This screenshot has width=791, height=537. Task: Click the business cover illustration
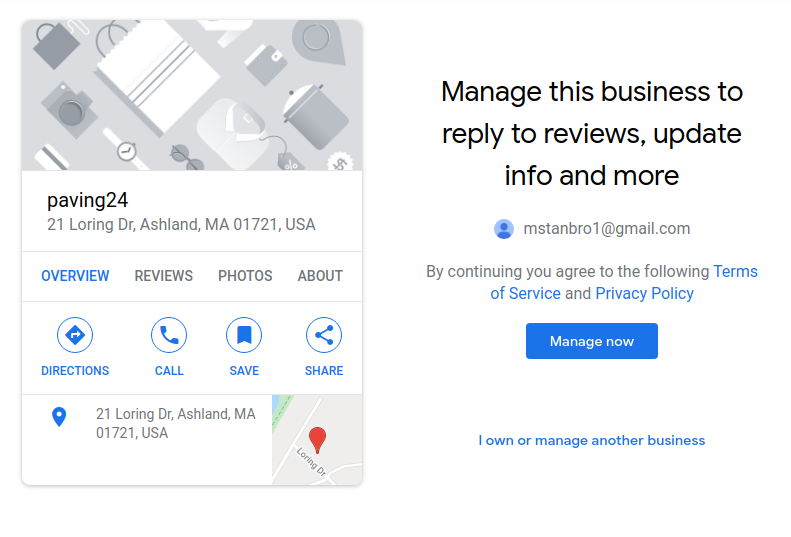tap(192, 95)
